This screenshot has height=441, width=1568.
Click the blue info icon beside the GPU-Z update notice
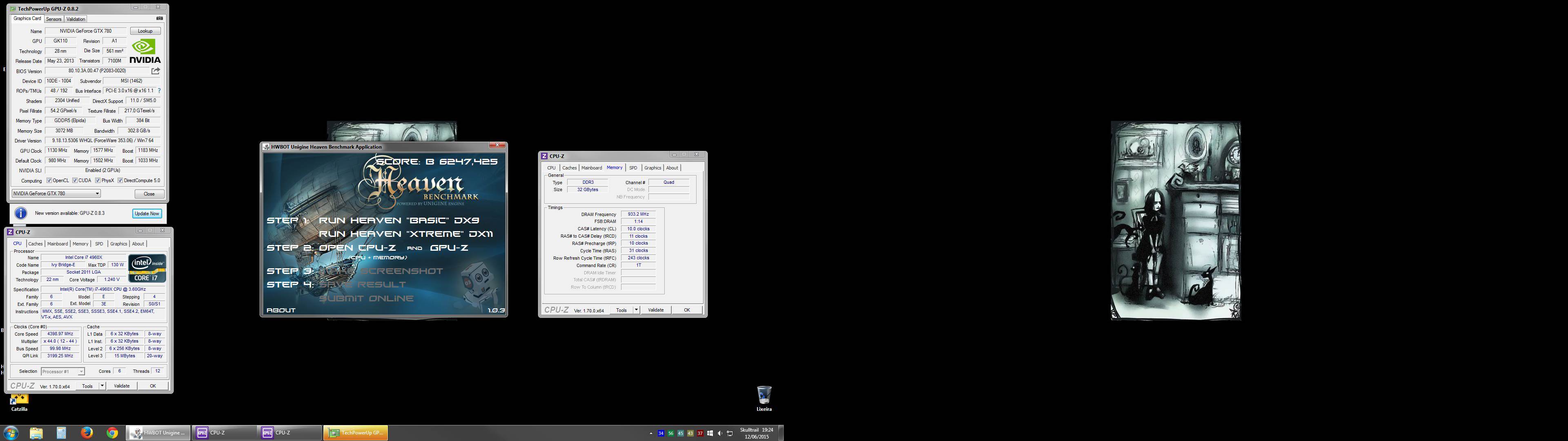coord(21,213)
